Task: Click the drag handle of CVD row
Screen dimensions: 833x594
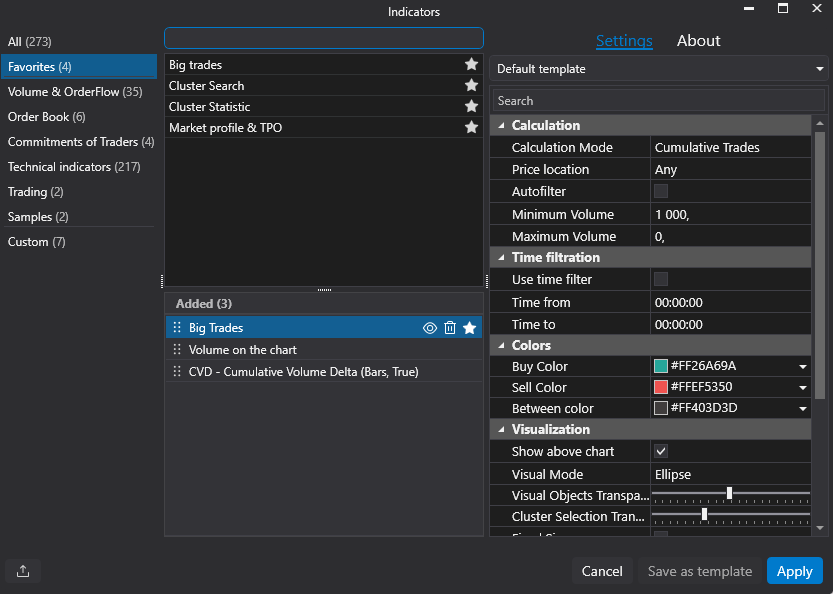Action: (x=177, y=371)
